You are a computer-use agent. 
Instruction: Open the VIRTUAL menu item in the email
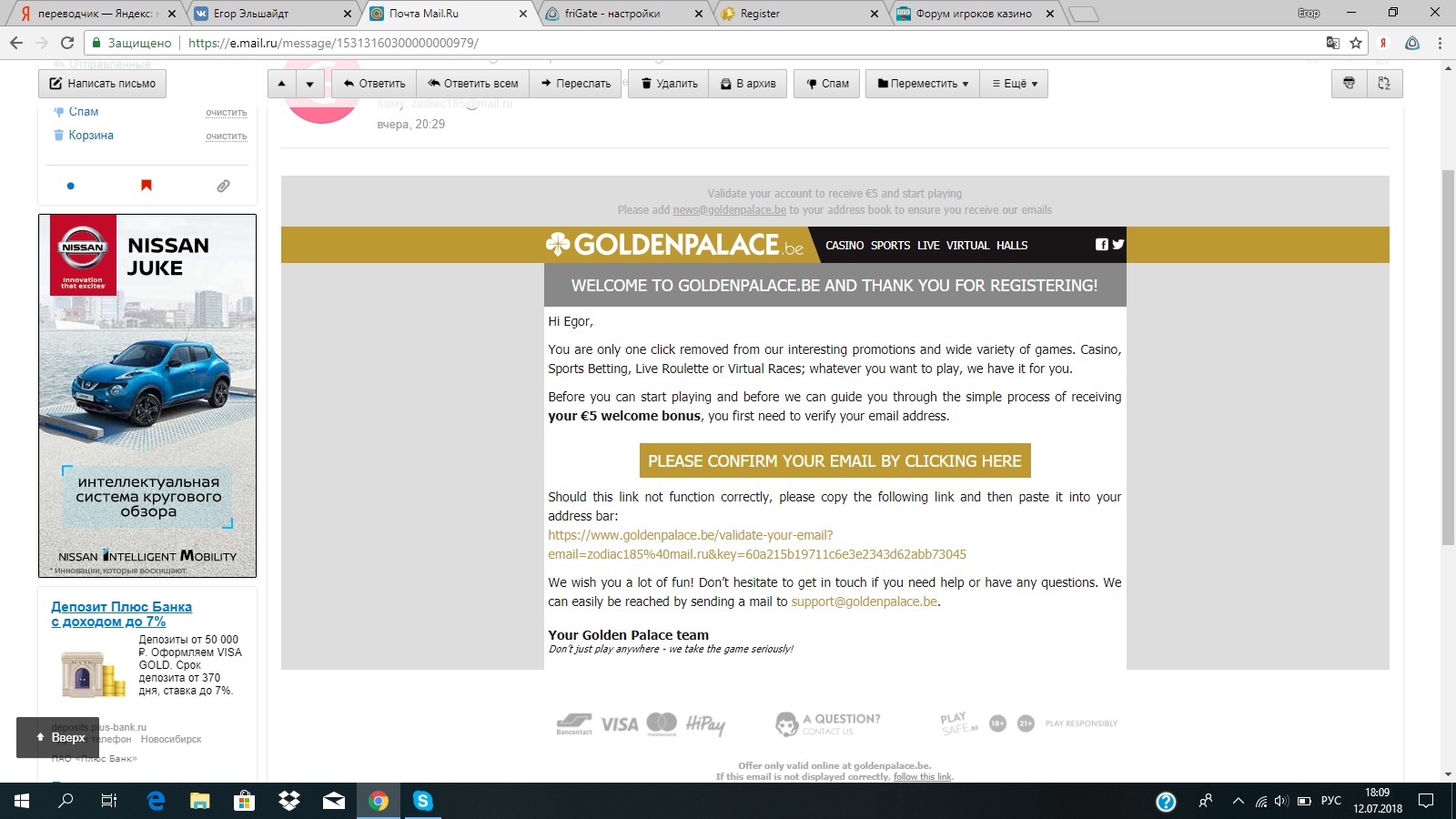967,246
